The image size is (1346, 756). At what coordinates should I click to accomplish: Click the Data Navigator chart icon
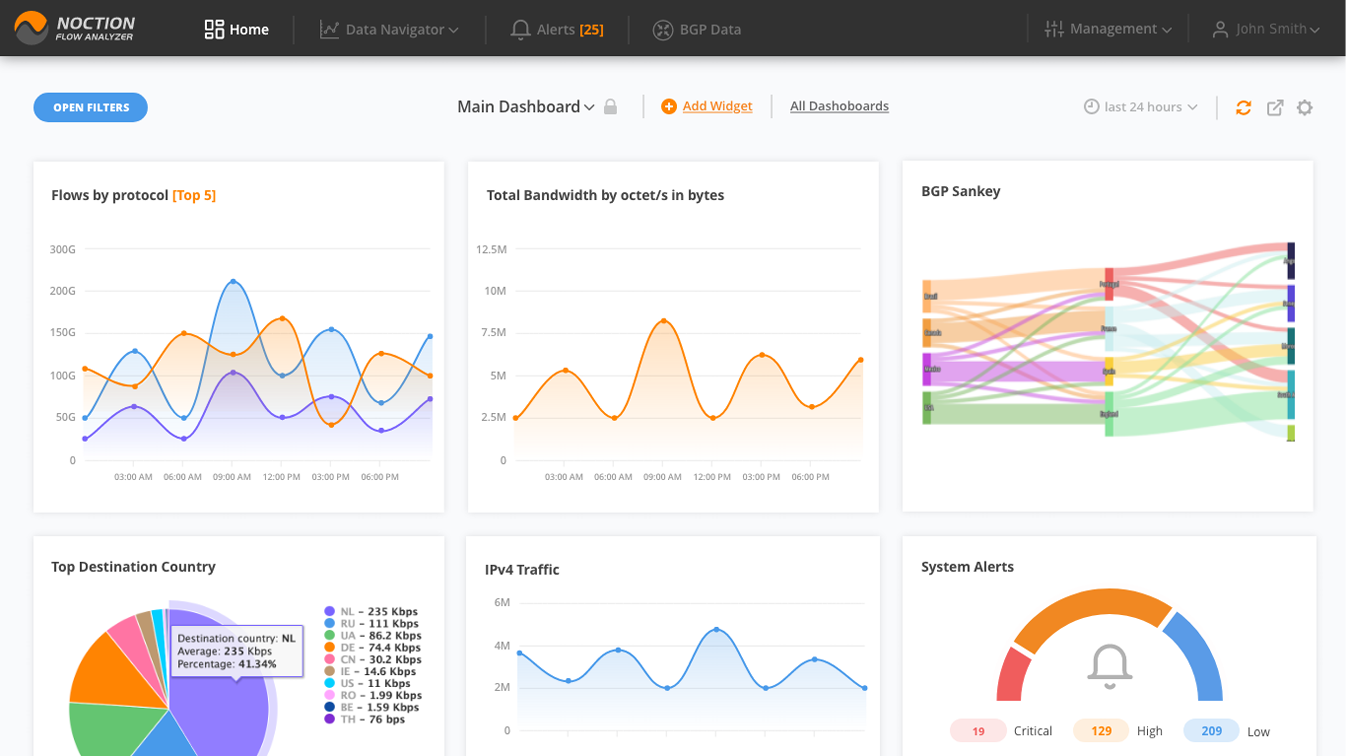329,29
